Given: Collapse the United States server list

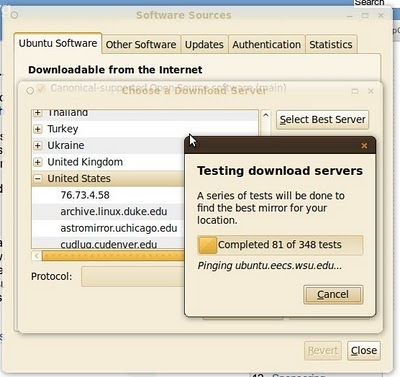Looking at the screenshot, I should pyautogui.click(x=38, y=179).
